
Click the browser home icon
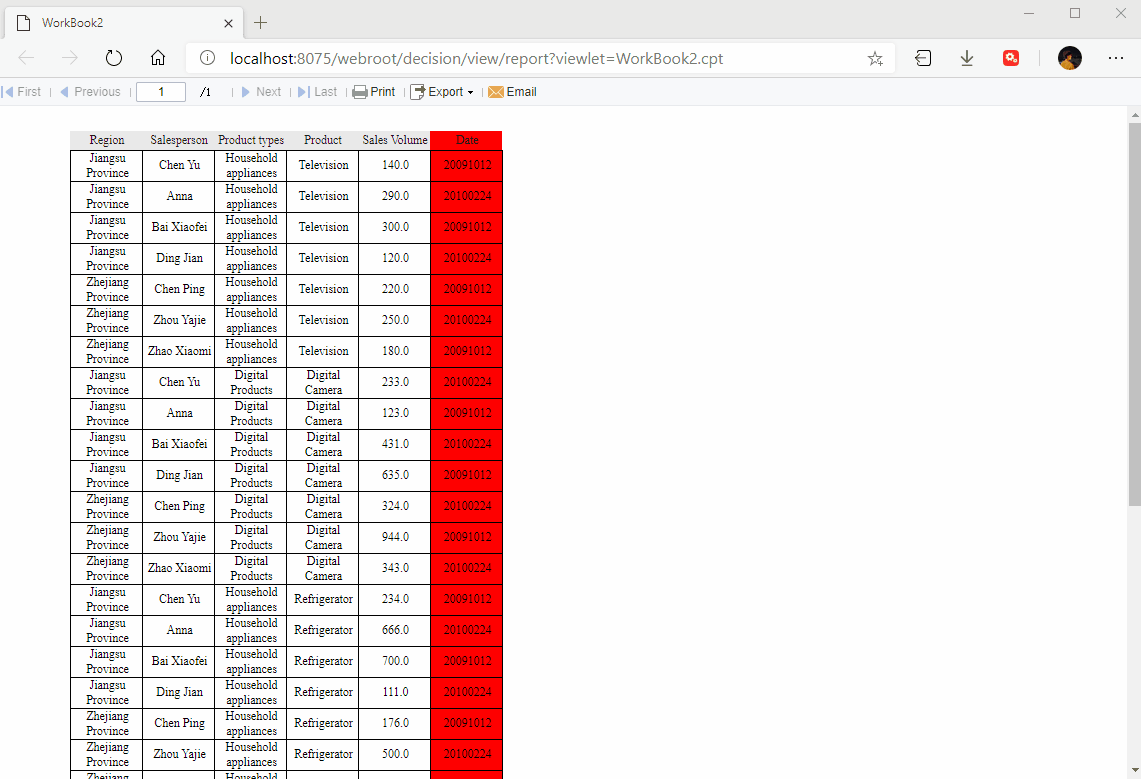click(x=158, y=58)
